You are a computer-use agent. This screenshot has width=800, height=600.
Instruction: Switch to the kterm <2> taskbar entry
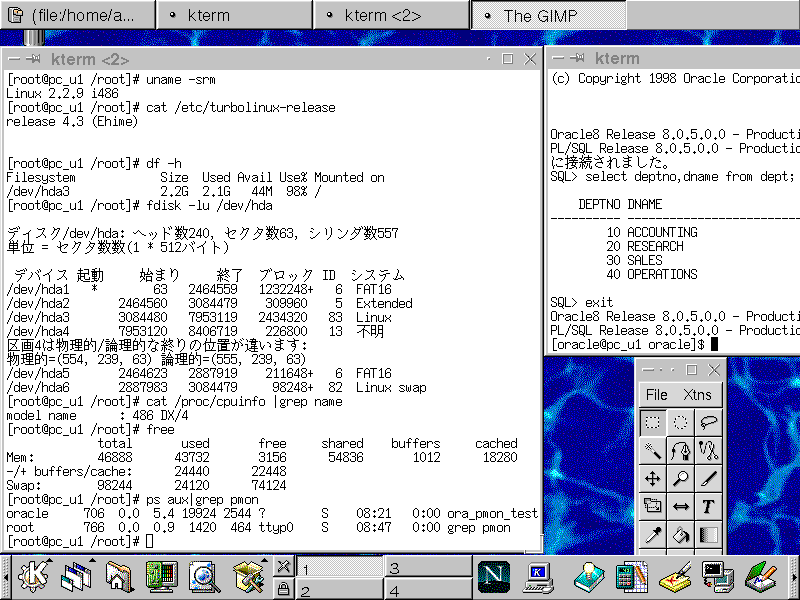pos(391,15)
